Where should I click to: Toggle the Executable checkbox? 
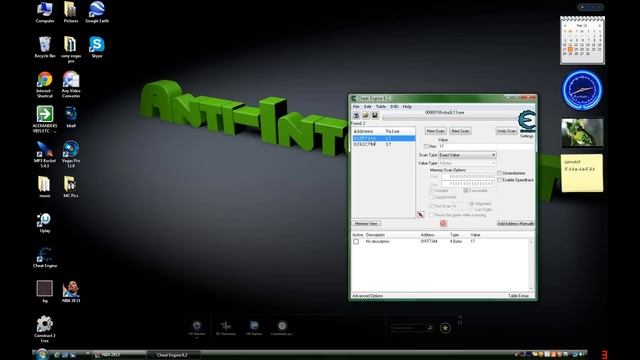click(x=466, y=191)
